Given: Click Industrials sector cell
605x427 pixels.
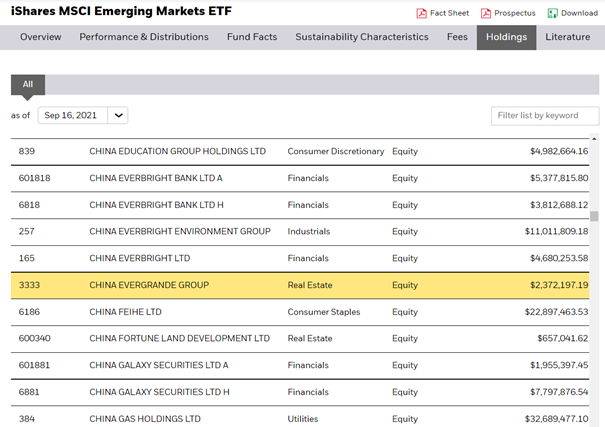Looking at the screenshot, I should pyautogui.click(x=309, y=231).
